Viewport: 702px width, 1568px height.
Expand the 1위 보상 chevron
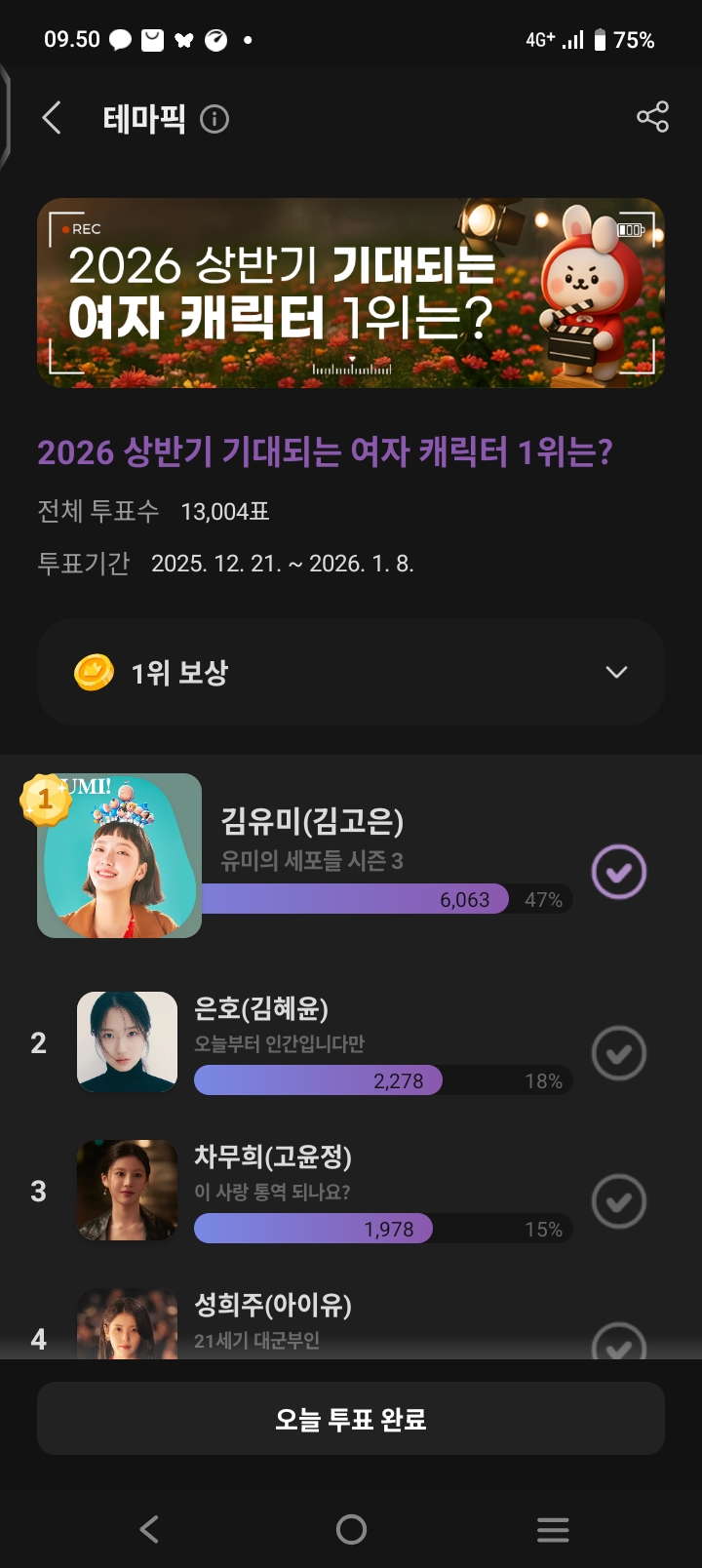click(x=616, y=673)
